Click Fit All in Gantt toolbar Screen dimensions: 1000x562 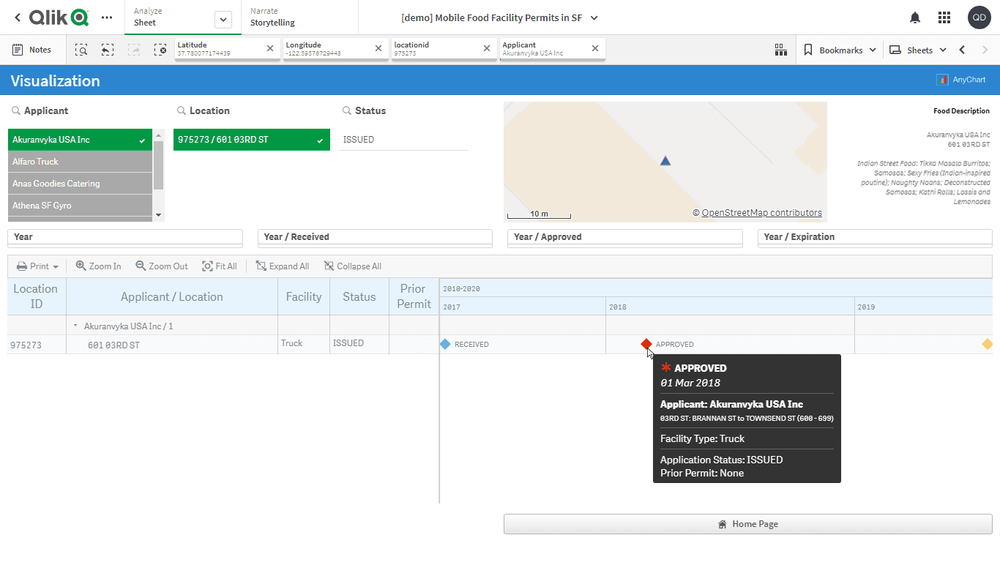click(219, 266)
